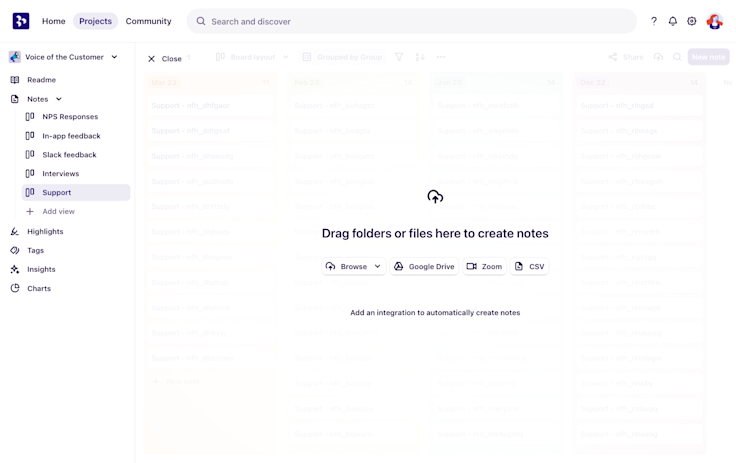Import recordings from Zoom
The height and width of the screenshot is (463, 736).
point(484,266)
